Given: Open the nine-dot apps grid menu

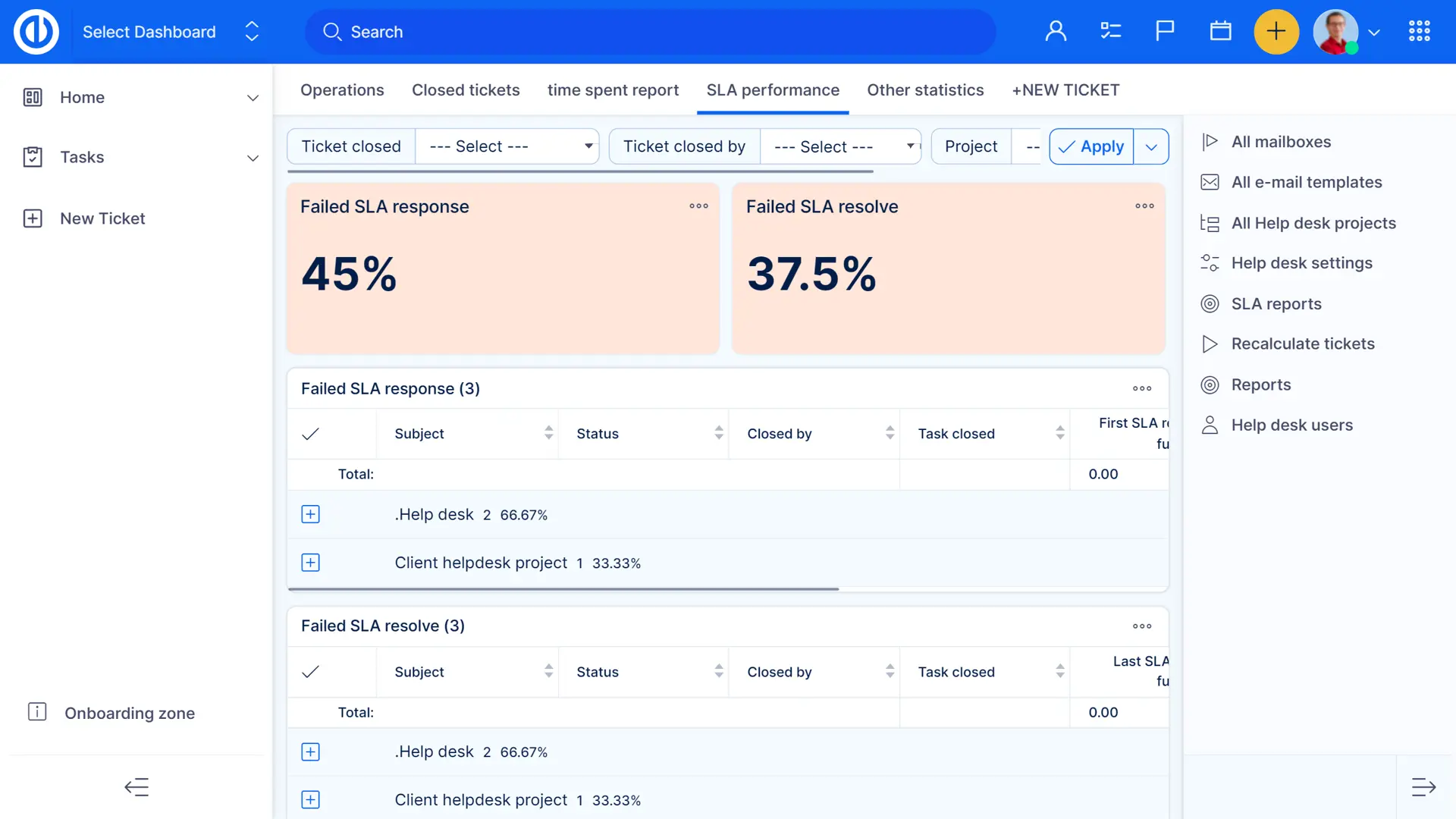Looking at the screenshot, I should tap(1419, 31).
